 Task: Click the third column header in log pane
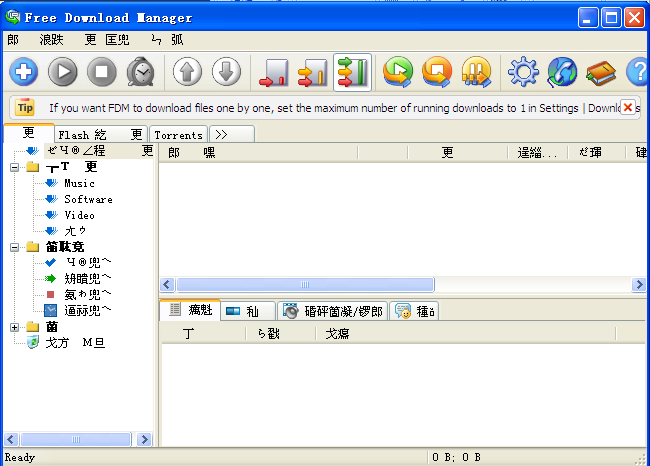point(466,334)
